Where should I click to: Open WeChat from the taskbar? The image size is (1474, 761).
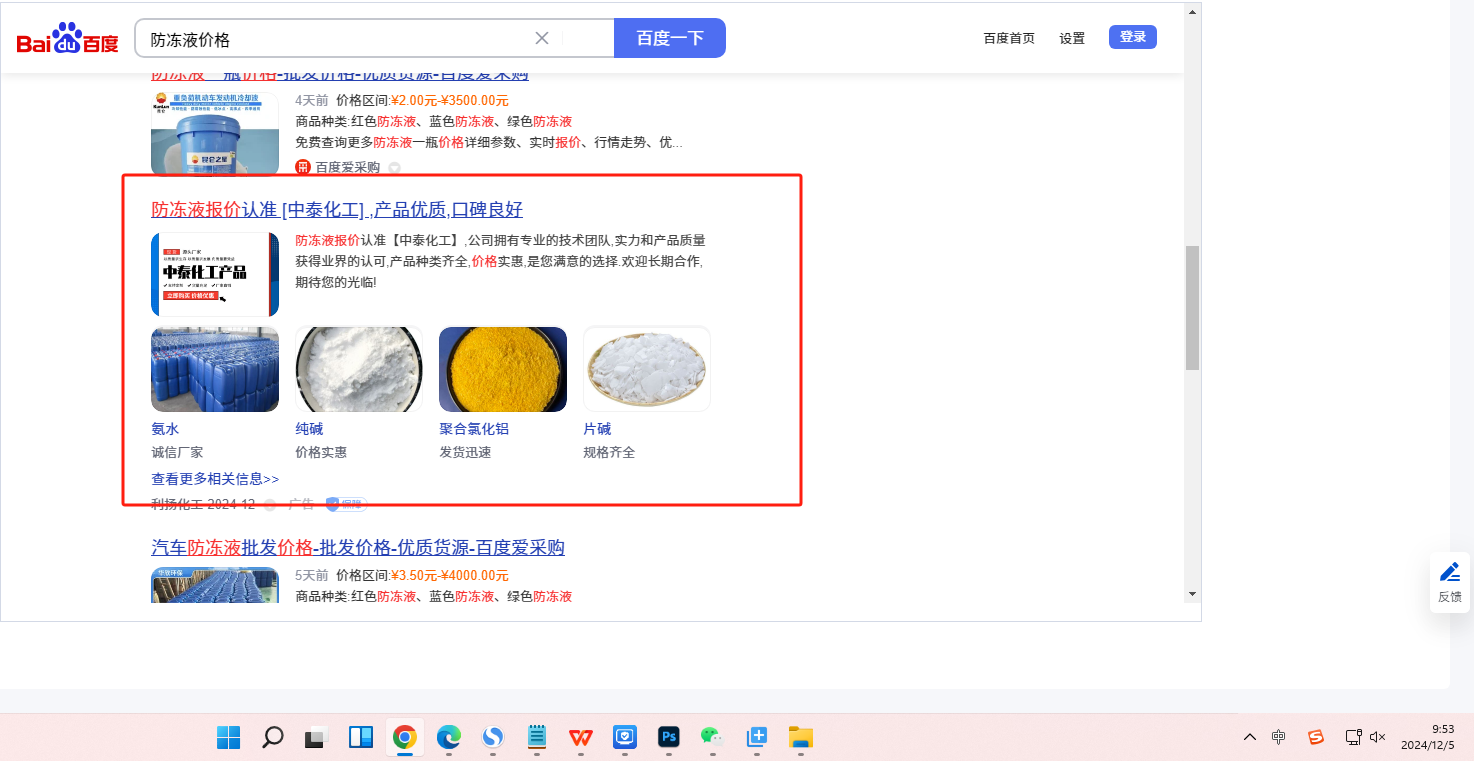(x=712, y=737)
